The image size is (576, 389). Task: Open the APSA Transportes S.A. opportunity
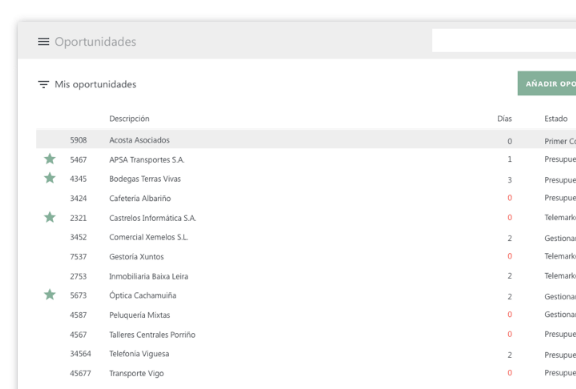click(x=147, y=160)
